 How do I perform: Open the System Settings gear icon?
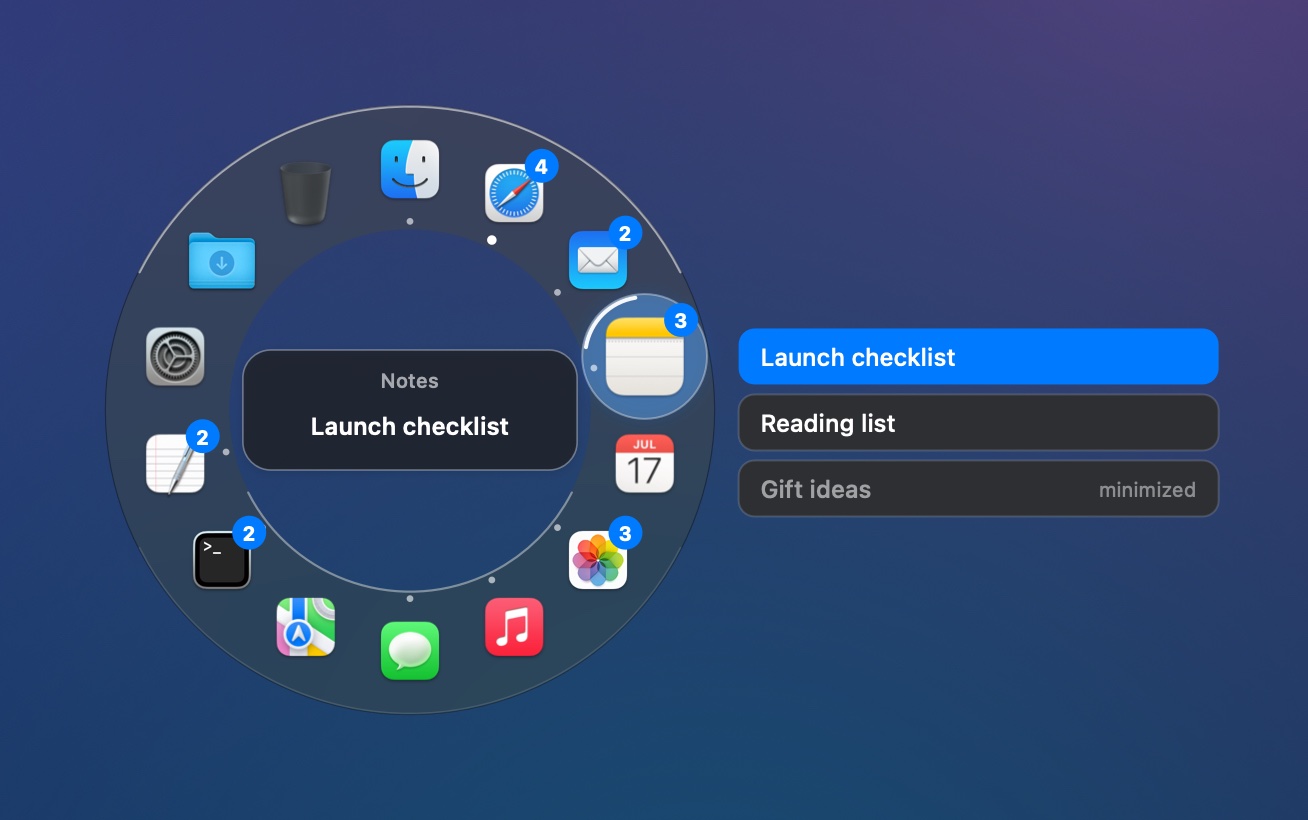(175, 357)
